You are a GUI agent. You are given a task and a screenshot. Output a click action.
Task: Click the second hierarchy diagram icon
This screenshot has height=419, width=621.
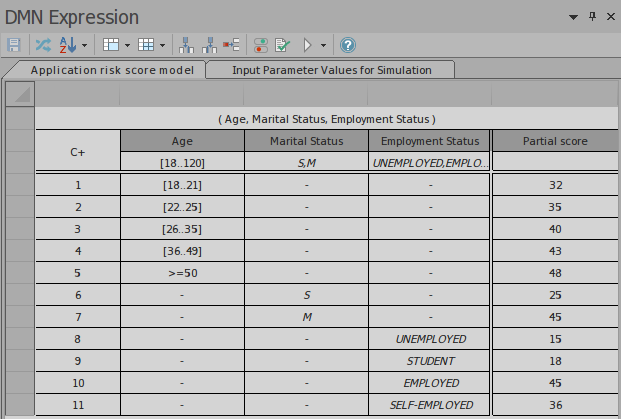pyautogui.click(x=209, y=45)
